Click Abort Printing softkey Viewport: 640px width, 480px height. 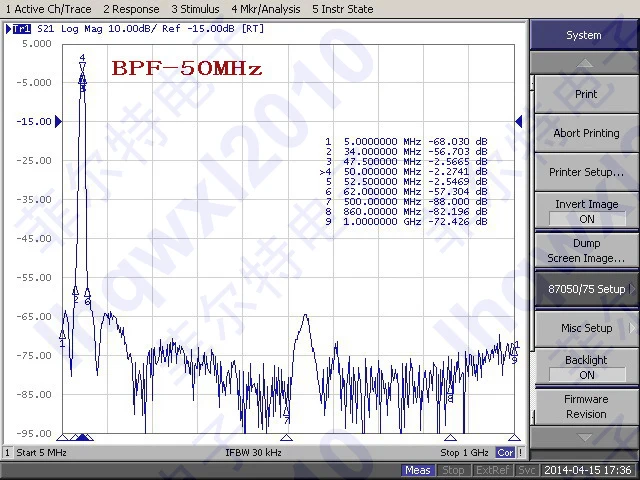click(x=586, y=133)
